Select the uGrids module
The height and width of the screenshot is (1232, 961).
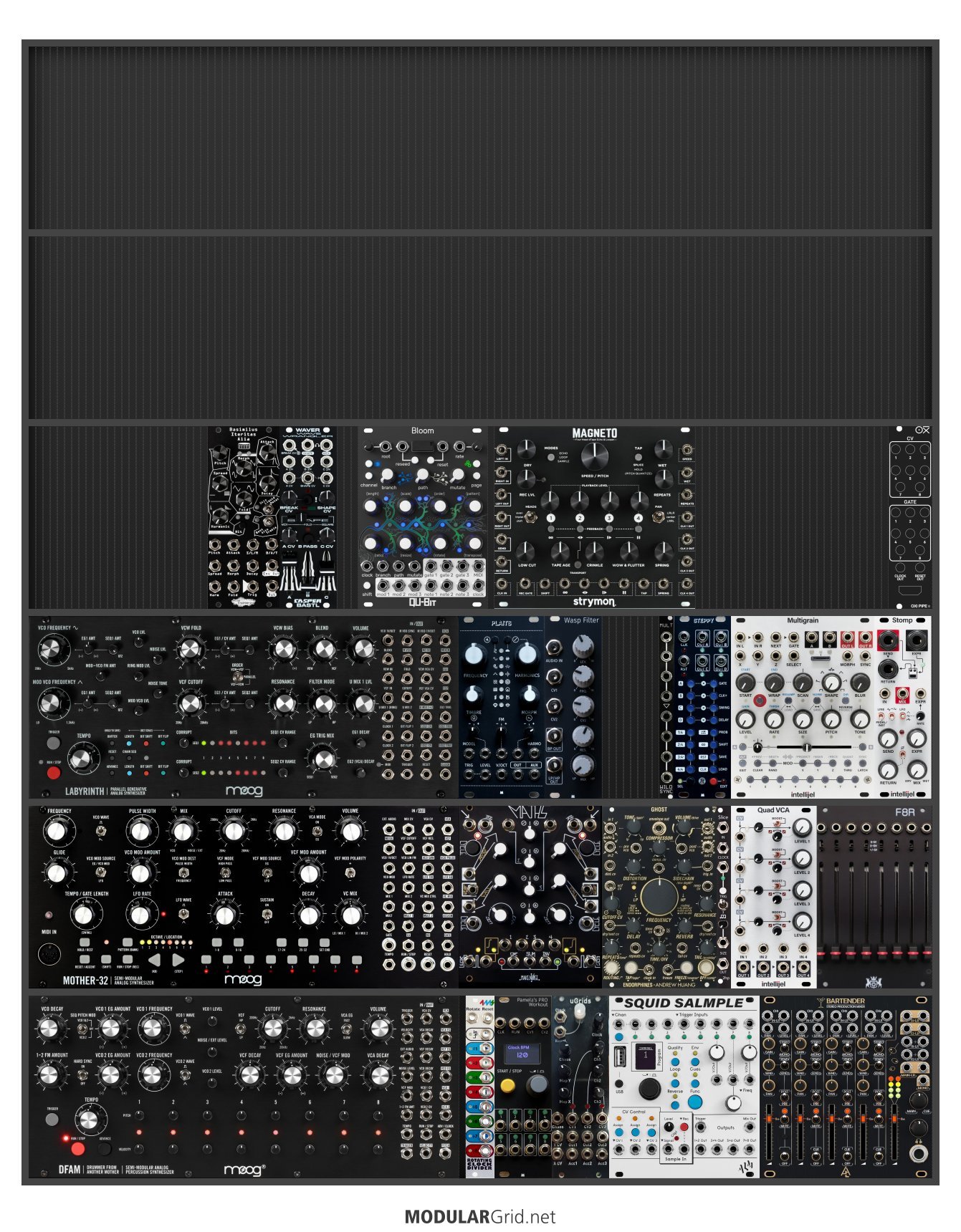(x=580, y=1087)
